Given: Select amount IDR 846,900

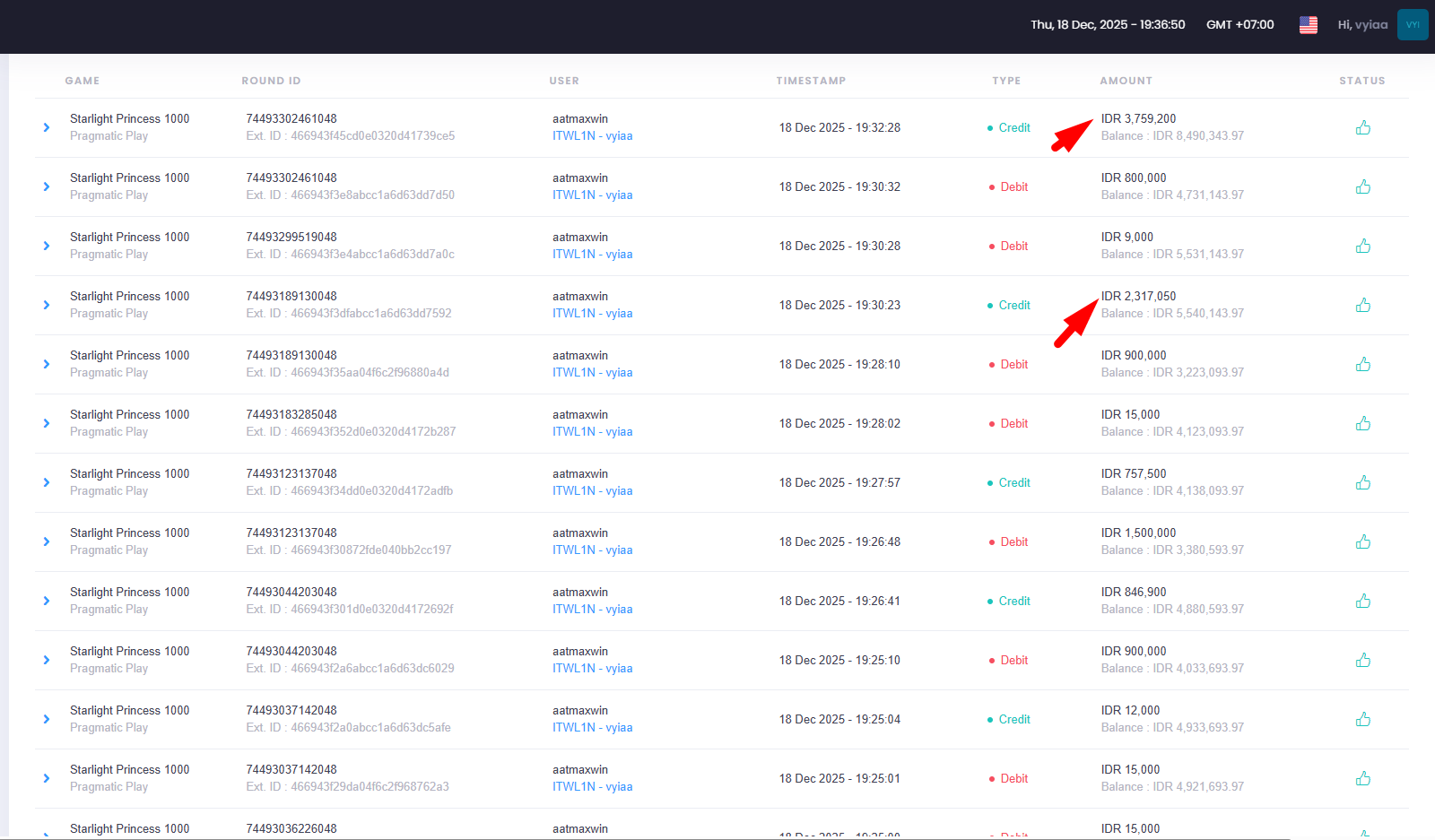Looking at the screenshot, I should pos(1134,592).
